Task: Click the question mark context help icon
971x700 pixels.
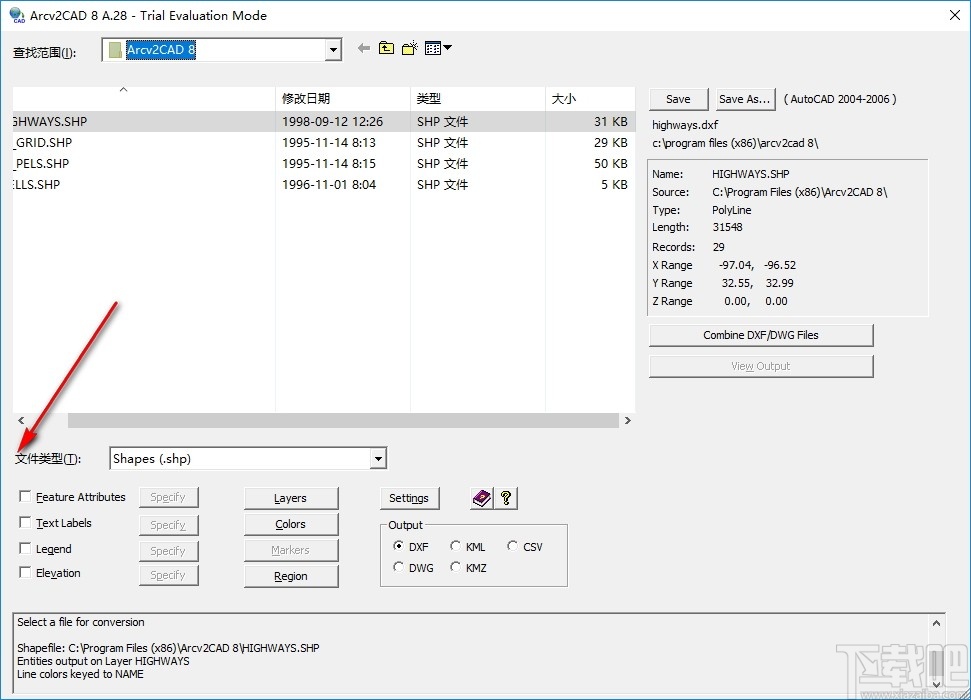Action: 506,498
